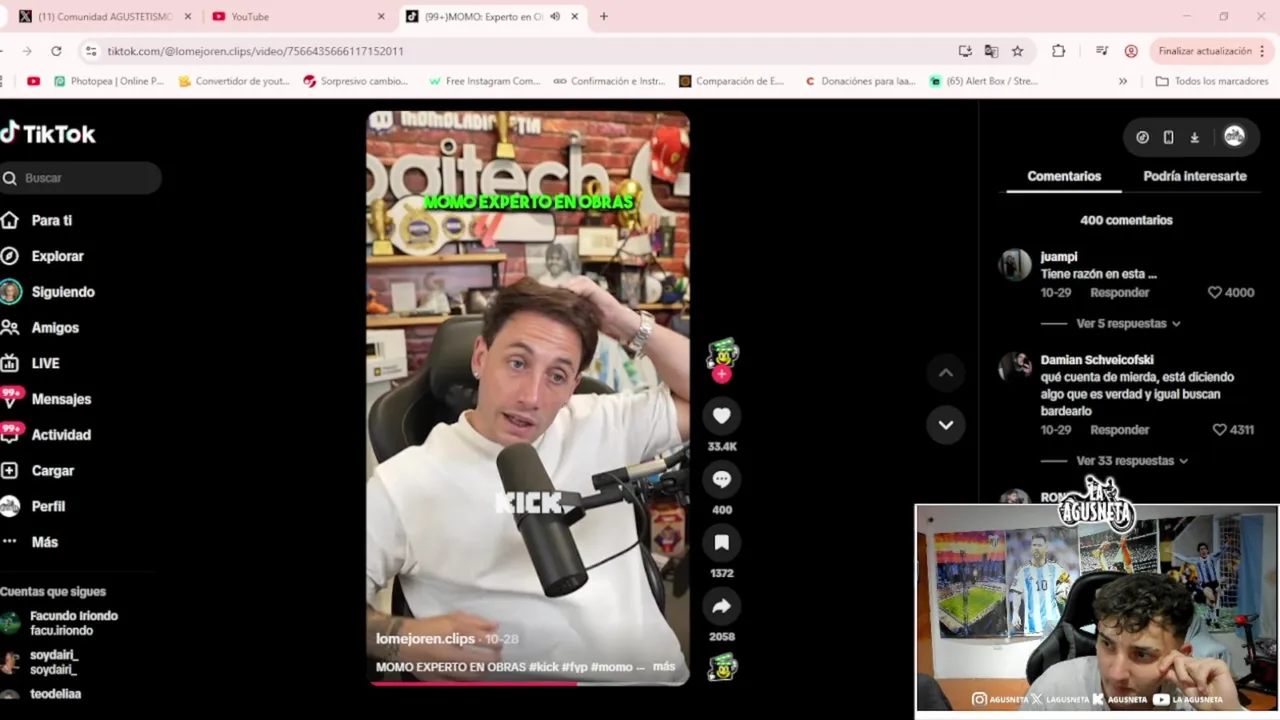The width and height of the screenshot is (1280, 720).
Task: Like juampi's comment heart
Action: coord(1215,293)
